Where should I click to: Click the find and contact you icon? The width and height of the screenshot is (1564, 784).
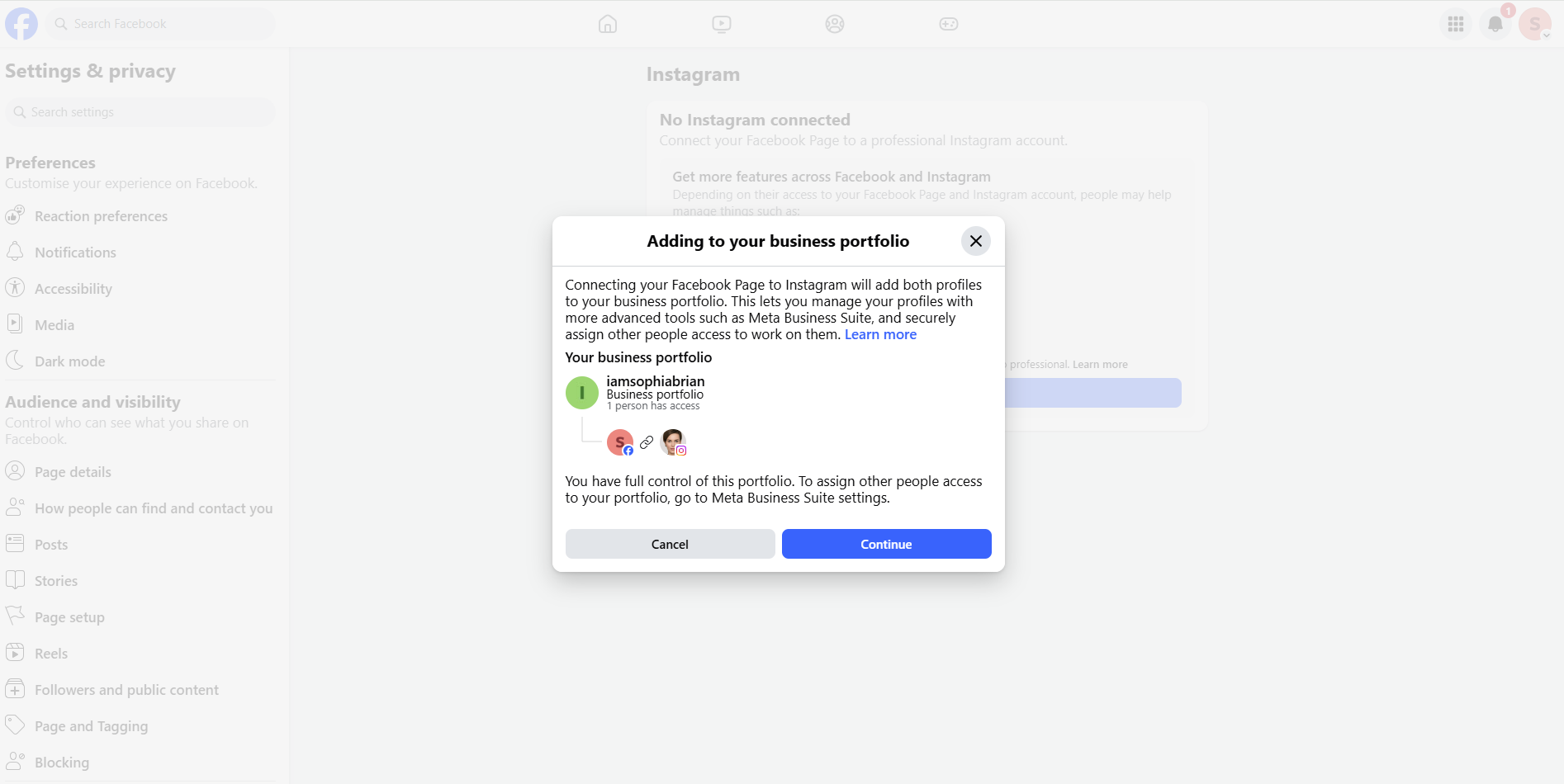click(15, 507)
